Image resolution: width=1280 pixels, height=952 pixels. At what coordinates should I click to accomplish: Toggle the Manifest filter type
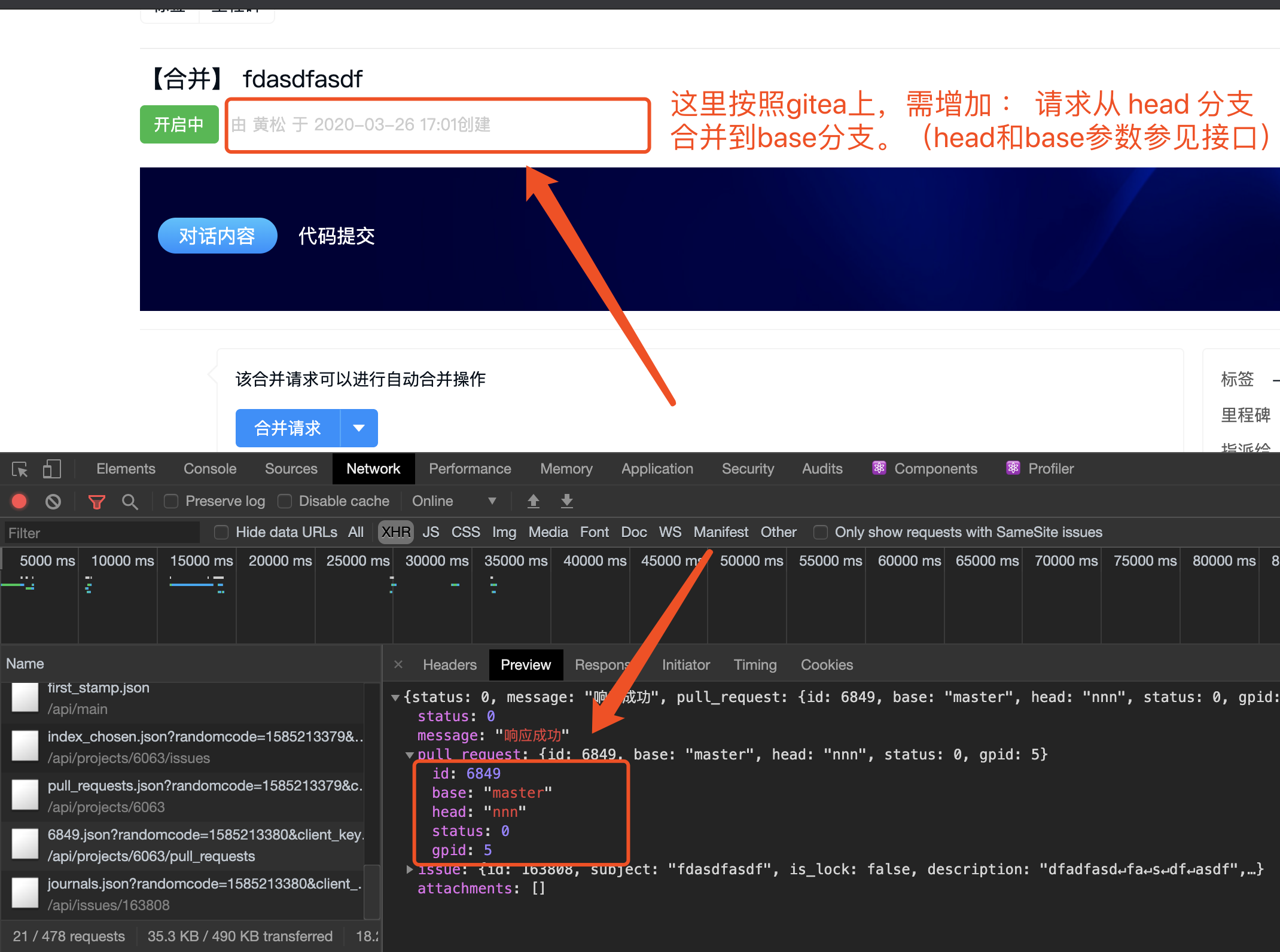[721, 532]
